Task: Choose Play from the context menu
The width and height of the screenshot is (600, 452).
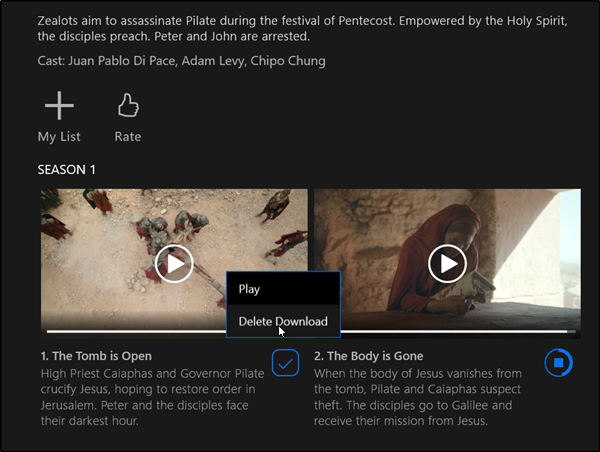Action: [x=249, y=289]
